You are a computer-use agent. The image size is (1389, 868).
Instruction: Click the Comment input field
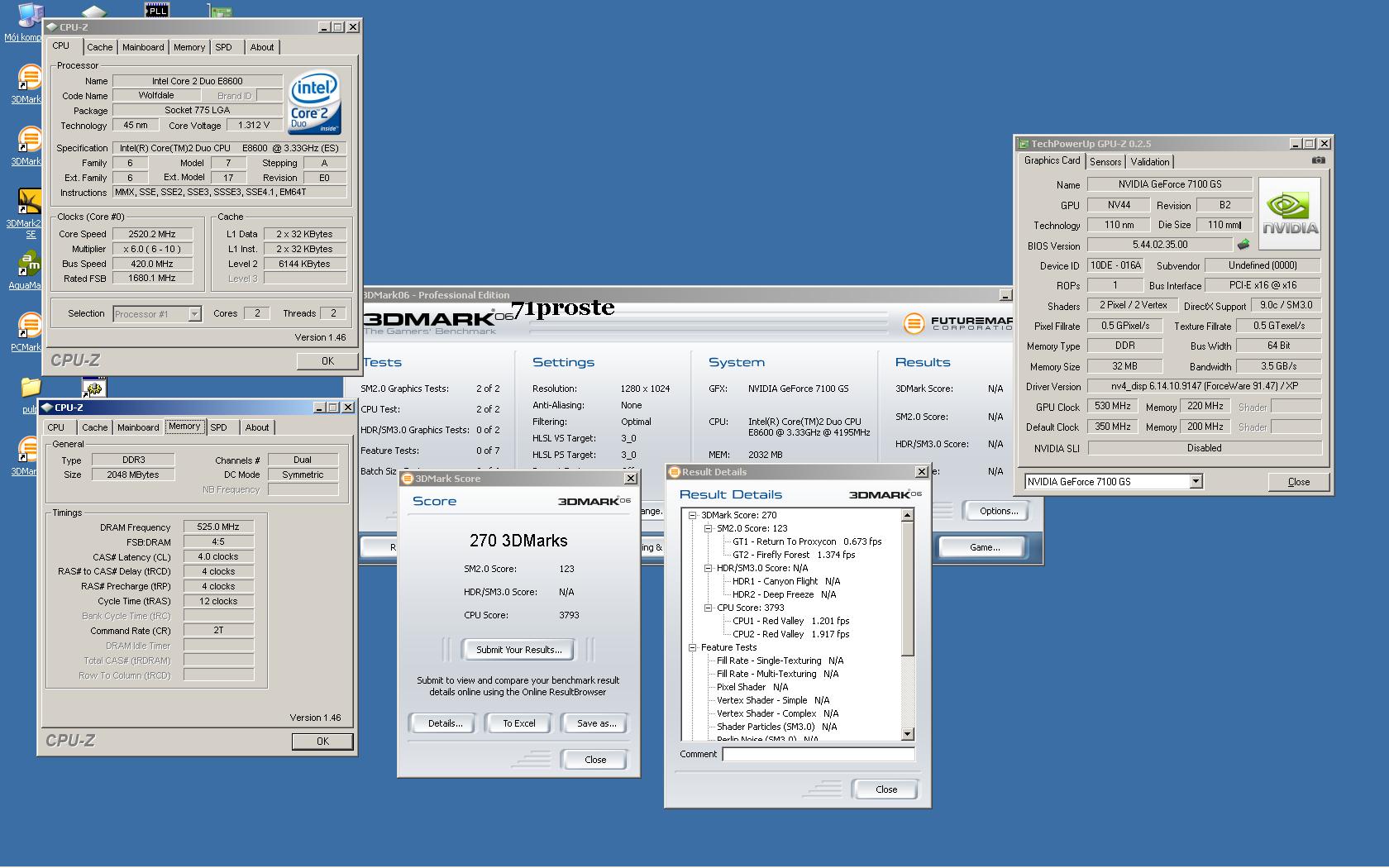[819, 754]
